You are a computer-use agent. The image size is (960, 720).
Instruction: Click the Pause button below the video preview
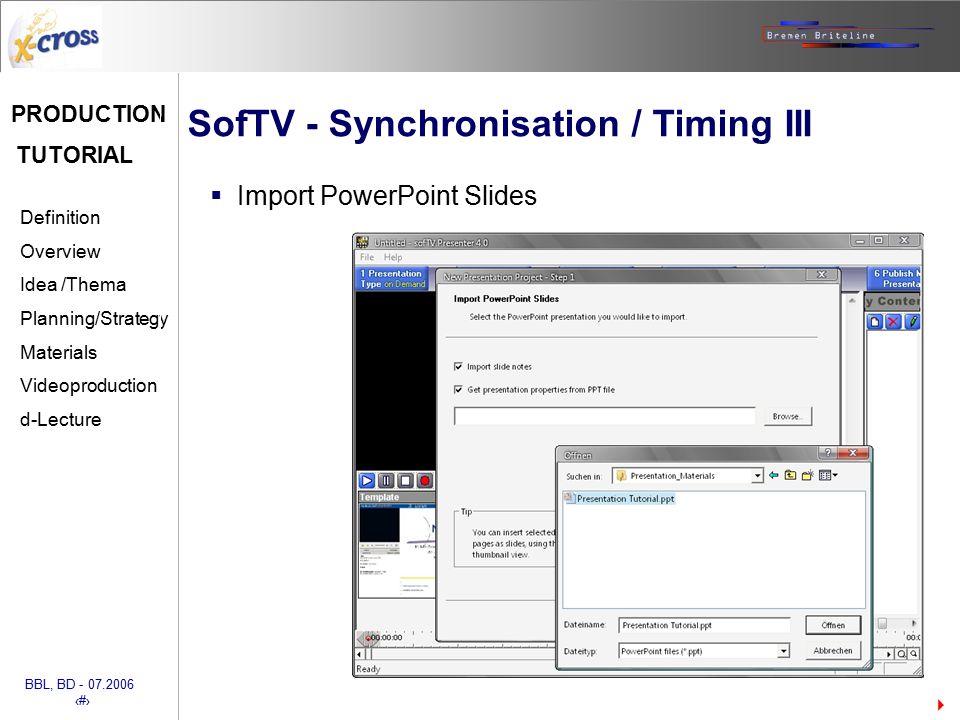pyautogui.click(x=386, y=481)
